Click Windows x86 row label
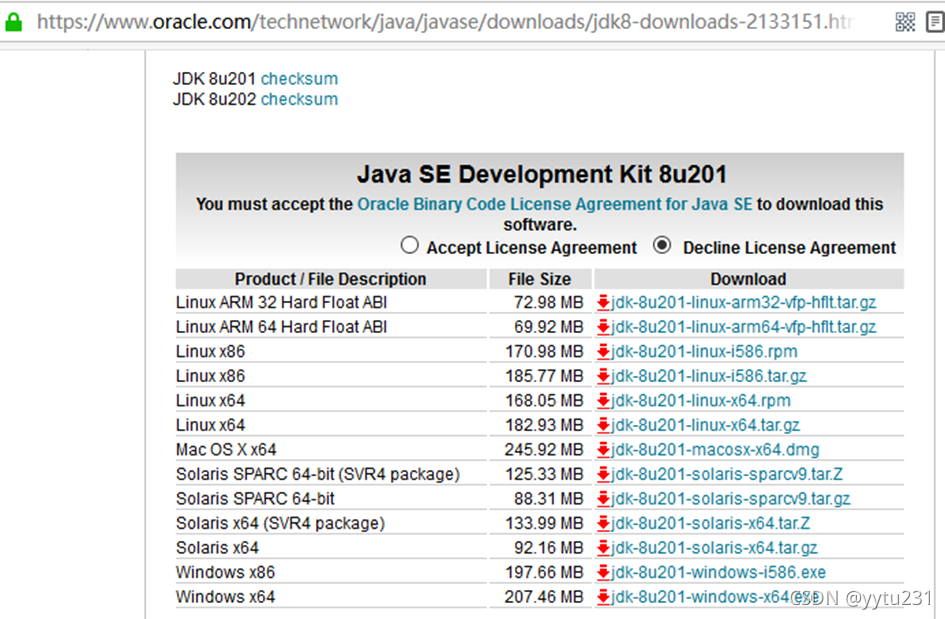Viewport: 945px width, 619px height. tap(225, 573)
